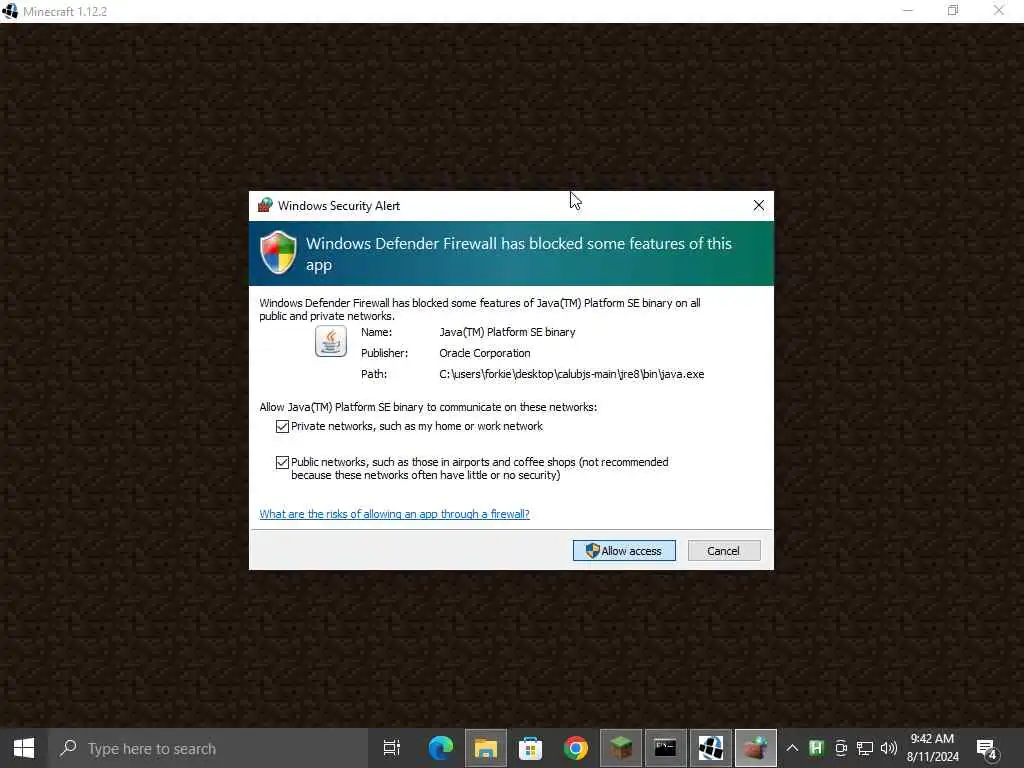
Task: Launch Google Chrome from the taskbar
Action: 575,748
